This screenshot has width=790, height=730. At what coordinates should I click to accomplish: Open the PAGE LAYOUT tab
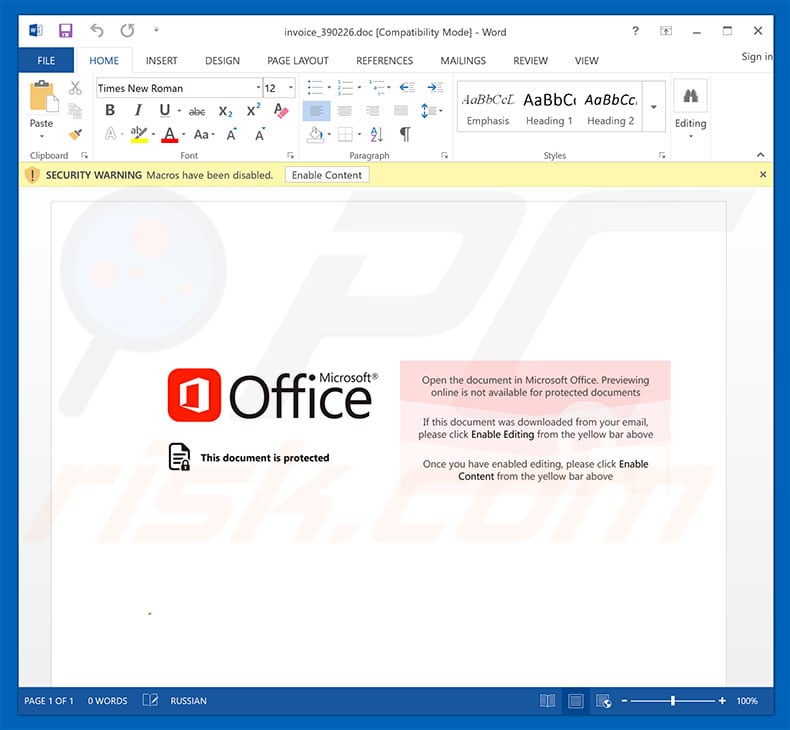click(298, 60)
